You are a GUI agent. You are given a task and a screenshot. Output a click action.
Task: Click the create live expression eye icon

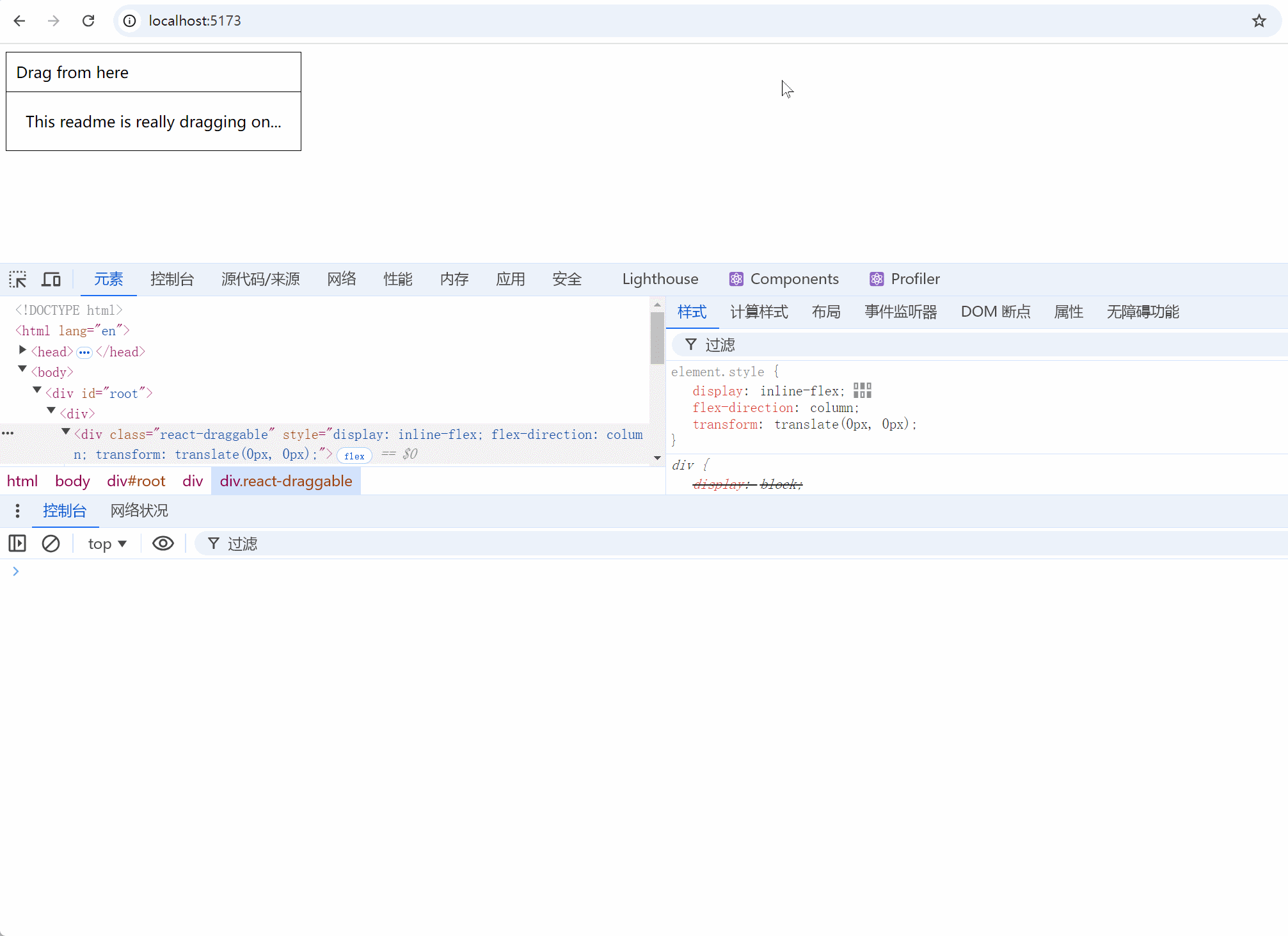pyautogui.click(x=163, y=544)
